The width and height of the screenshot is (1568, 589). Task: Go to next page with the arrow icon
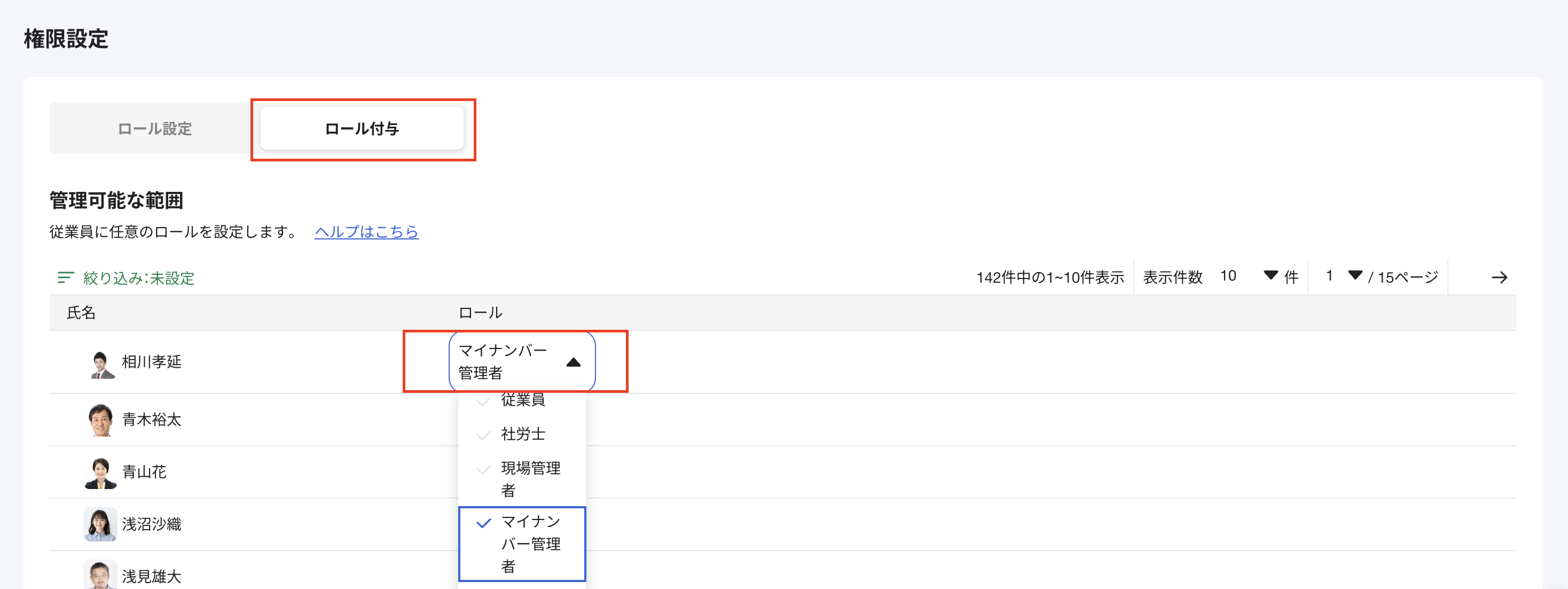[x=1499, y=278]
